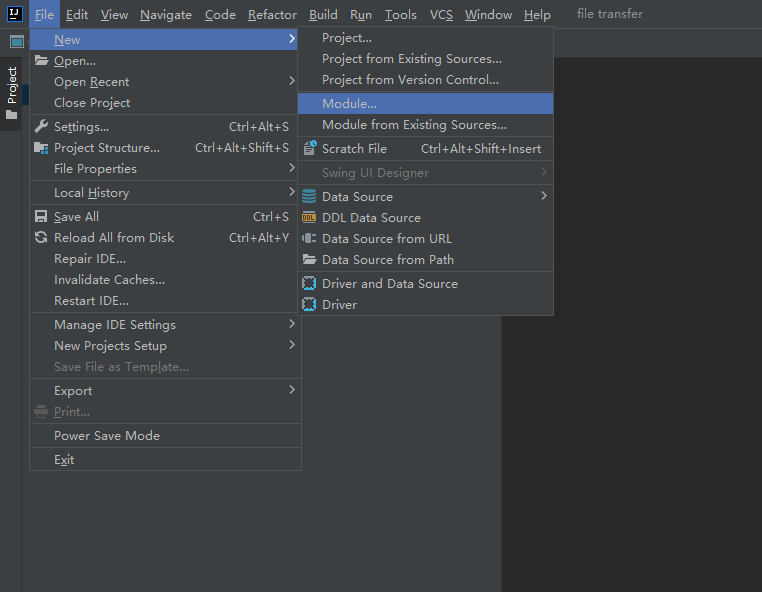
Task: Click the Project Structure icon
Action: click(x=41, y=148)
